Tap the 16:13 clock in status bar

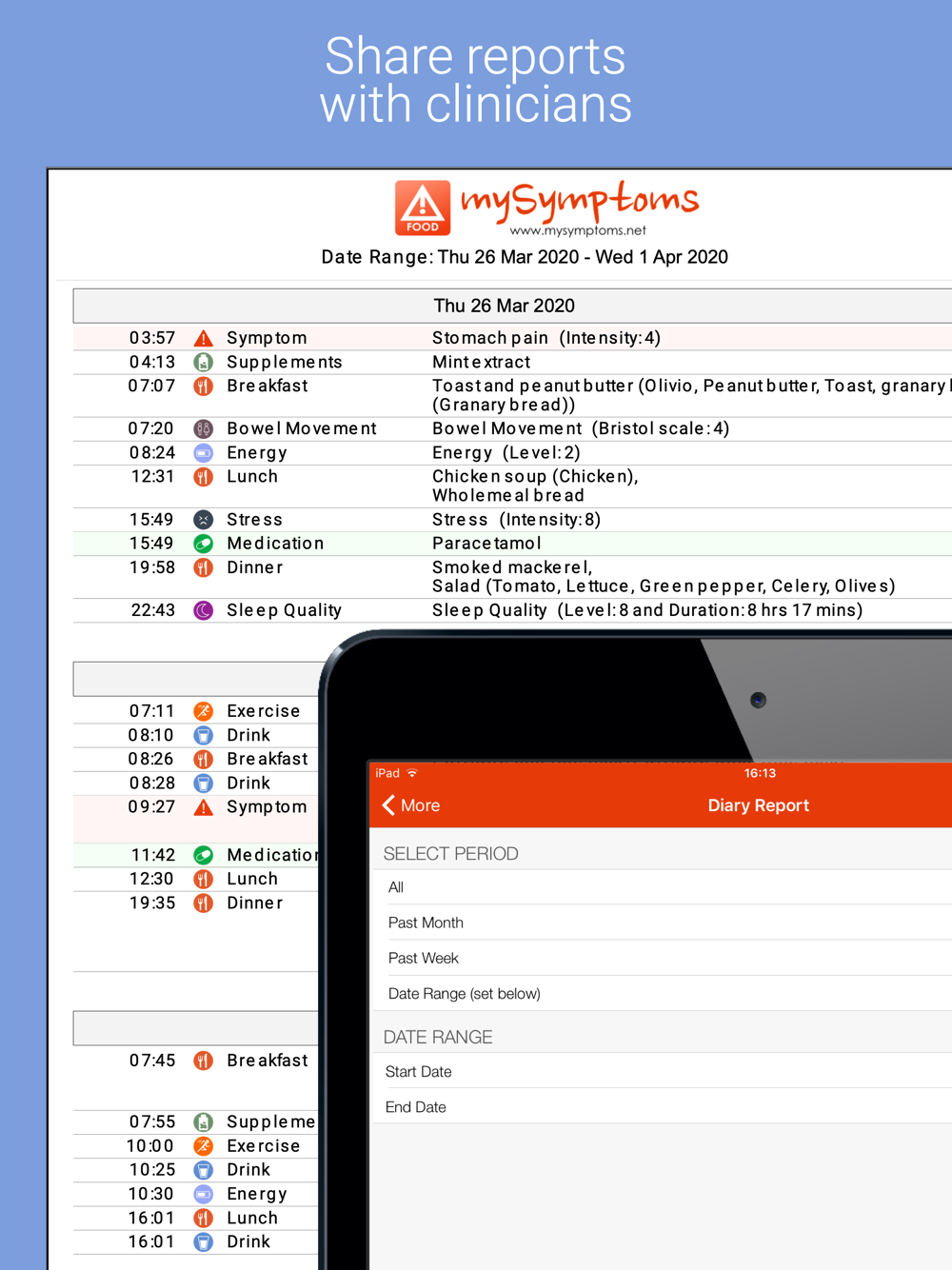760,773
